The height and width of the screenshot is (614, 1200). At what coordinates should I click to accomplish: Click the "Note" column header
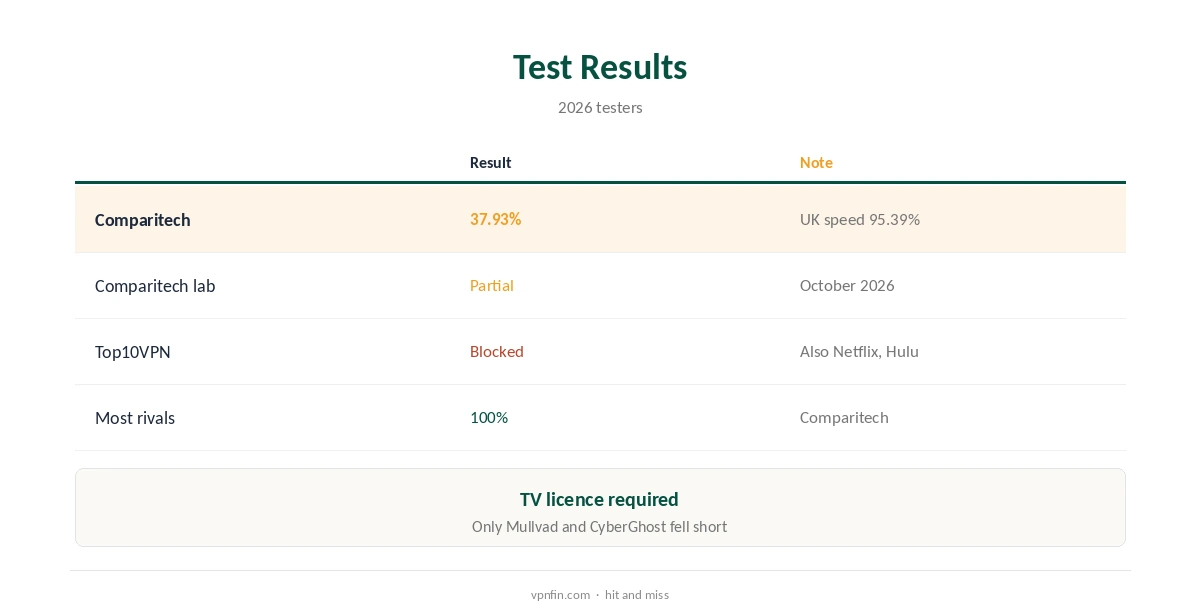[816, 162]
